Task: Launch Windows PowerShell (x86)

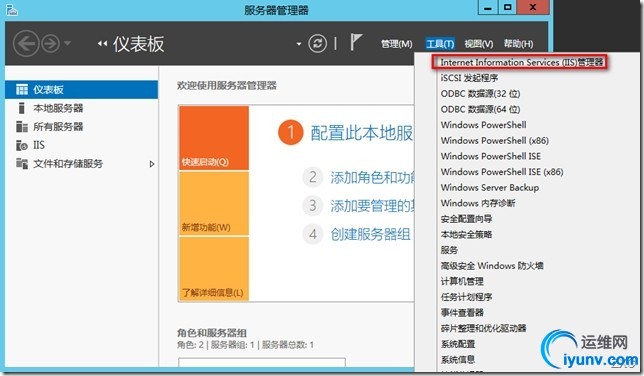Action: [495, 141]
